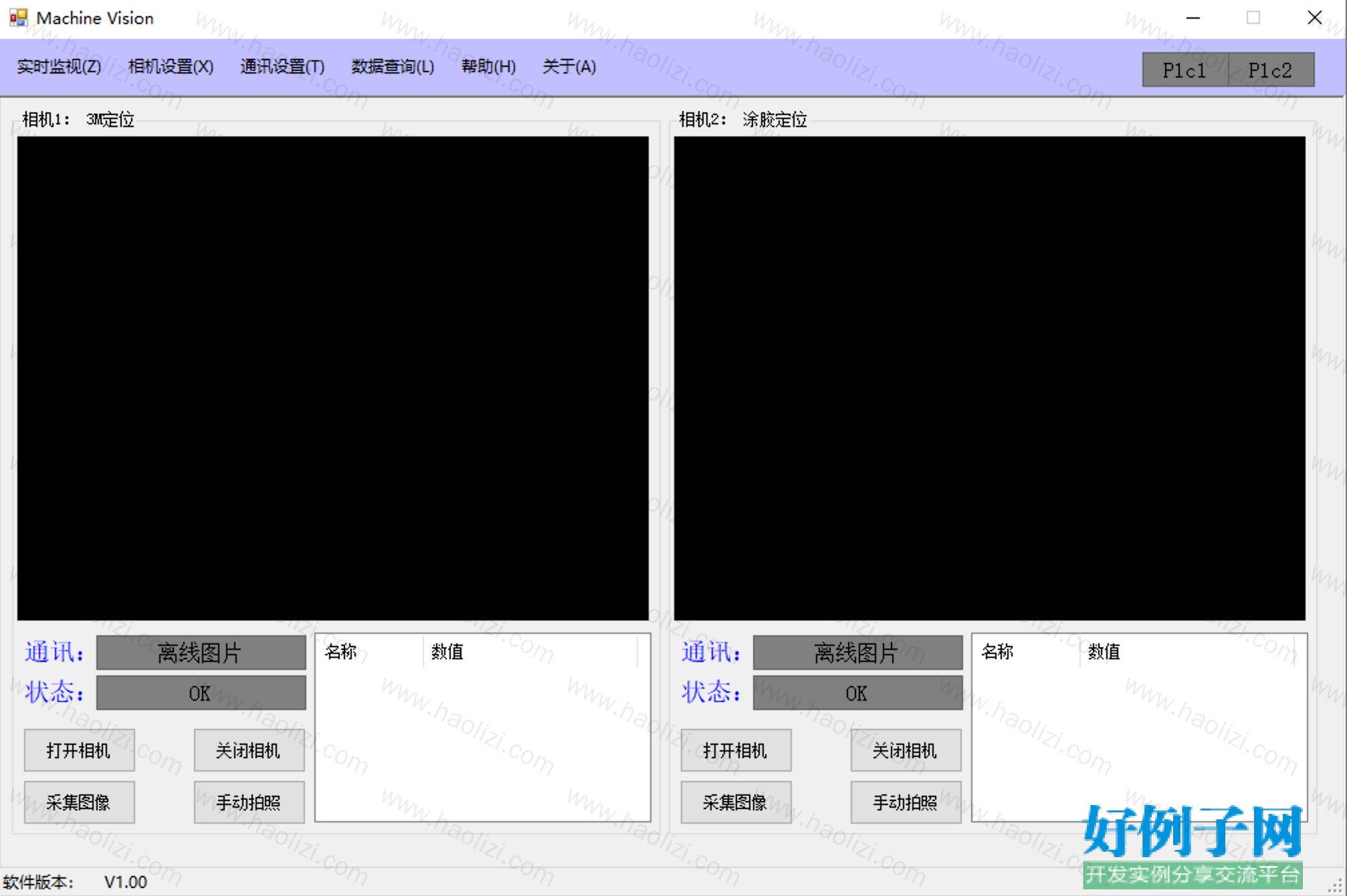Image resolution: width=1347 pixels, height=896 pixels.
Task: Click camera 2 通讯: label
Action: (712, 652)
